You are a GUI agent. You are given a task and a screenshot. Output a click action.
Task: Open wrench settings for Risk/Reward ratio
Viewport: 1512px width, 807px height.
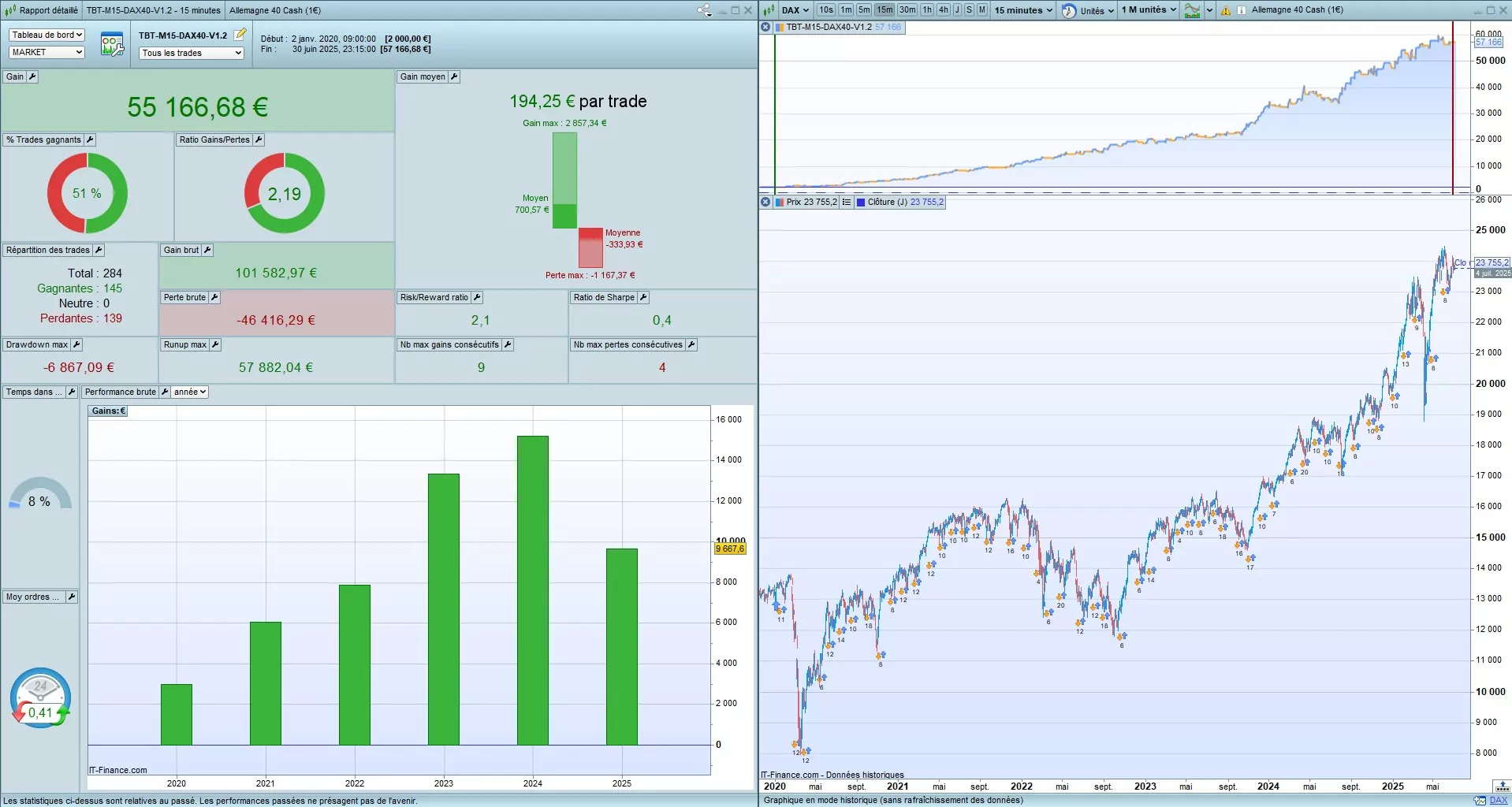tap(477, 297)
